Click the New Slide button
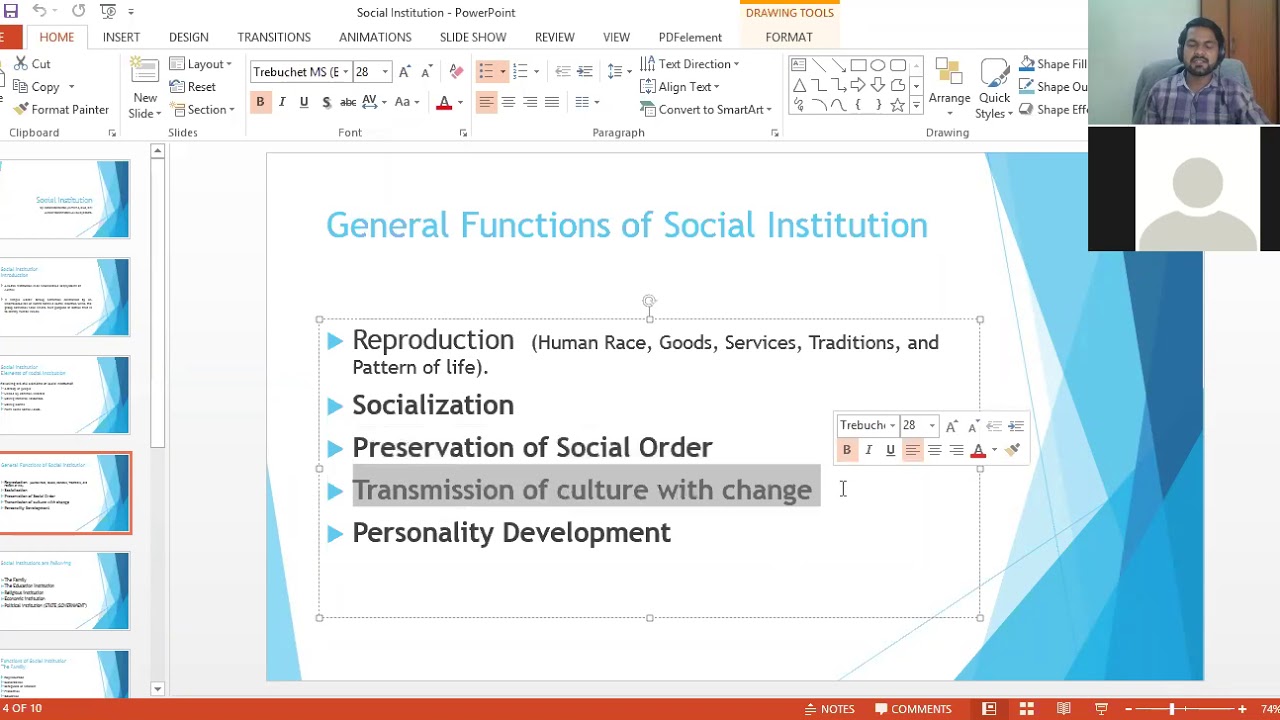This screenshot has height=720, width=1280. point(145,90)
